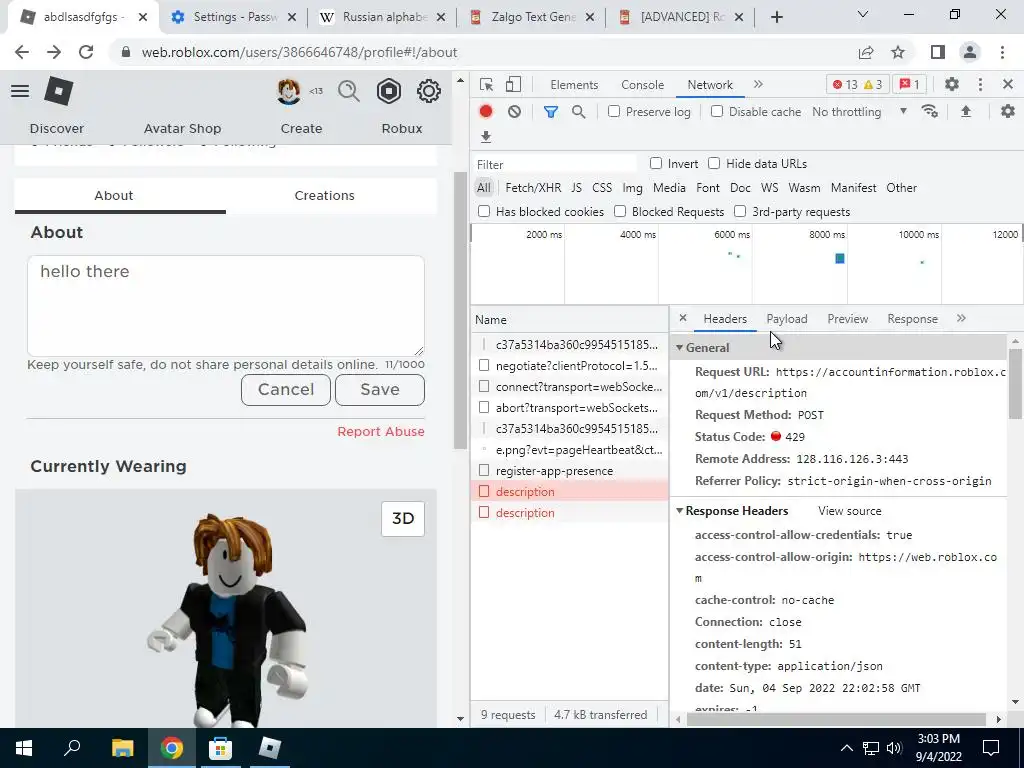Open Chrome profile avatar icon

970,52
